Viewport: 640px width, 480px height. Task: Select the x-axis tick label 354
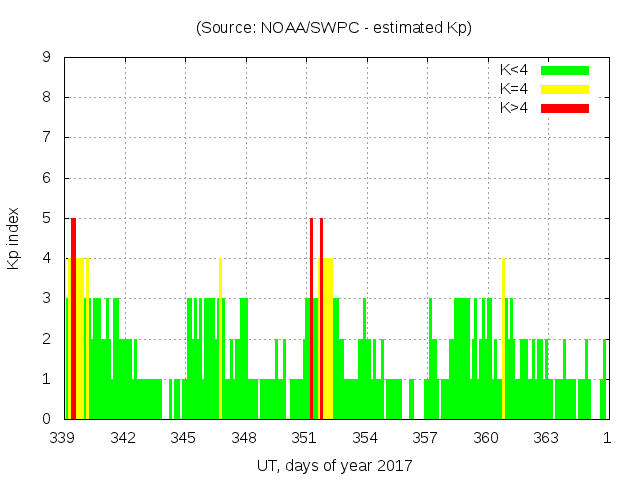[365, 438]
